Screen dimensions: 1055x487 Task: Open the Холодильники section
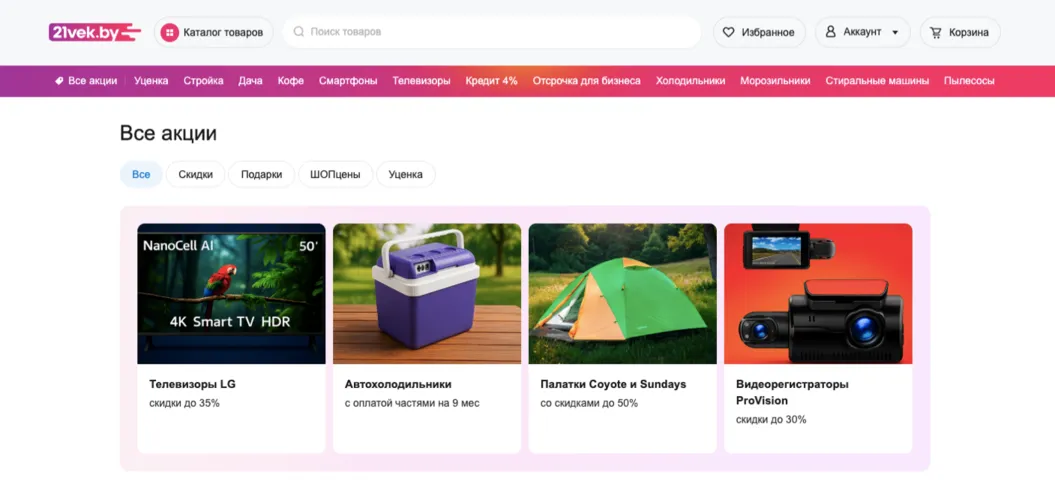coord(691,81)
